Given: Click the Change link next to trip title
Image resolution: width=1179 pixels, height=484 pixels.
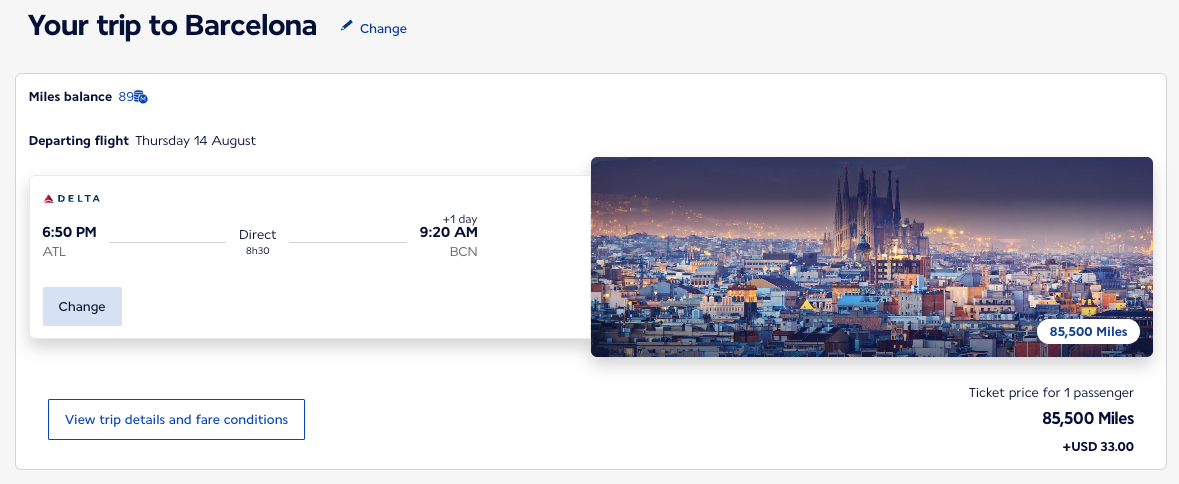Looking at the screenshot, I should [383, 29].
